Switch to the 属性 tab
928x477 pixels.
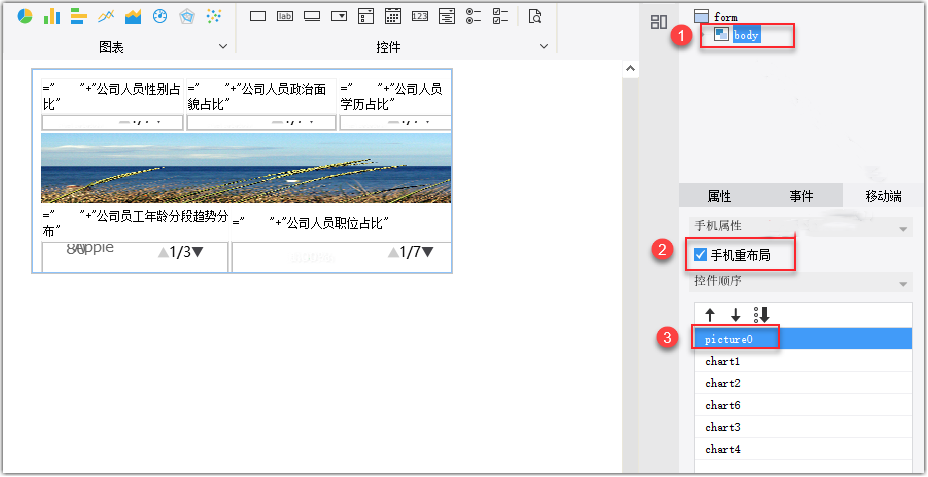tap(719, 196)
